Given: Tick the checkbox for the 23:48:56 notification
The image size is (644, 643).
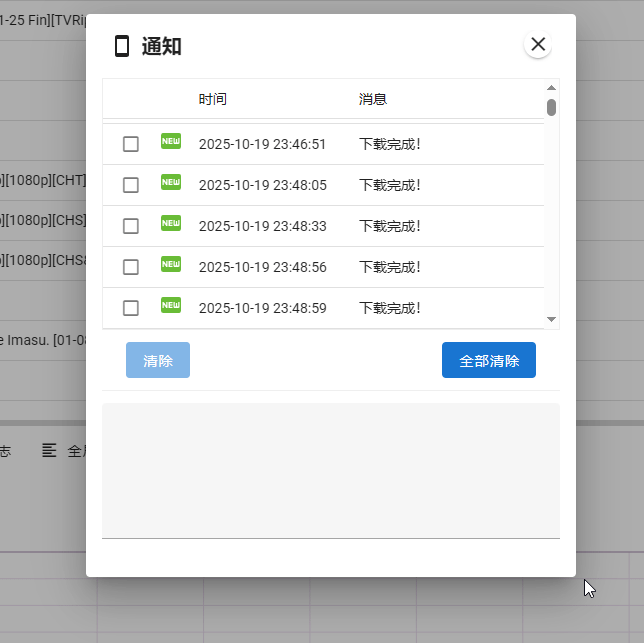Looking at the screenshot, I should [131, 267].
